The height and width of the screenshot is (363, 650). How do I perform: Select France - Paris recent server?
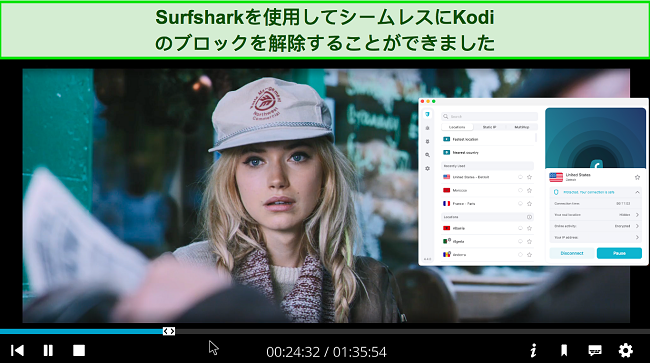click(x=488, y=203)
